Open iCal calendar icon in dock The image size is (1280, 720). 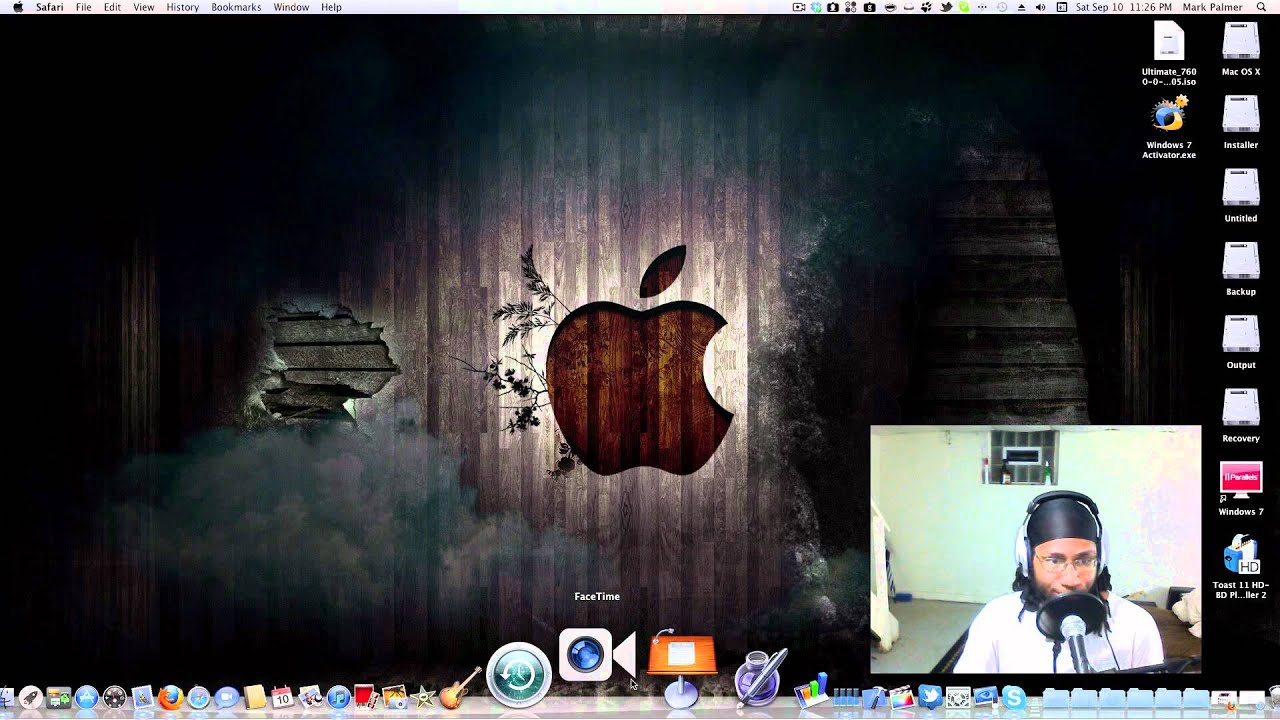pyautogui.click(x=282, y=697)
